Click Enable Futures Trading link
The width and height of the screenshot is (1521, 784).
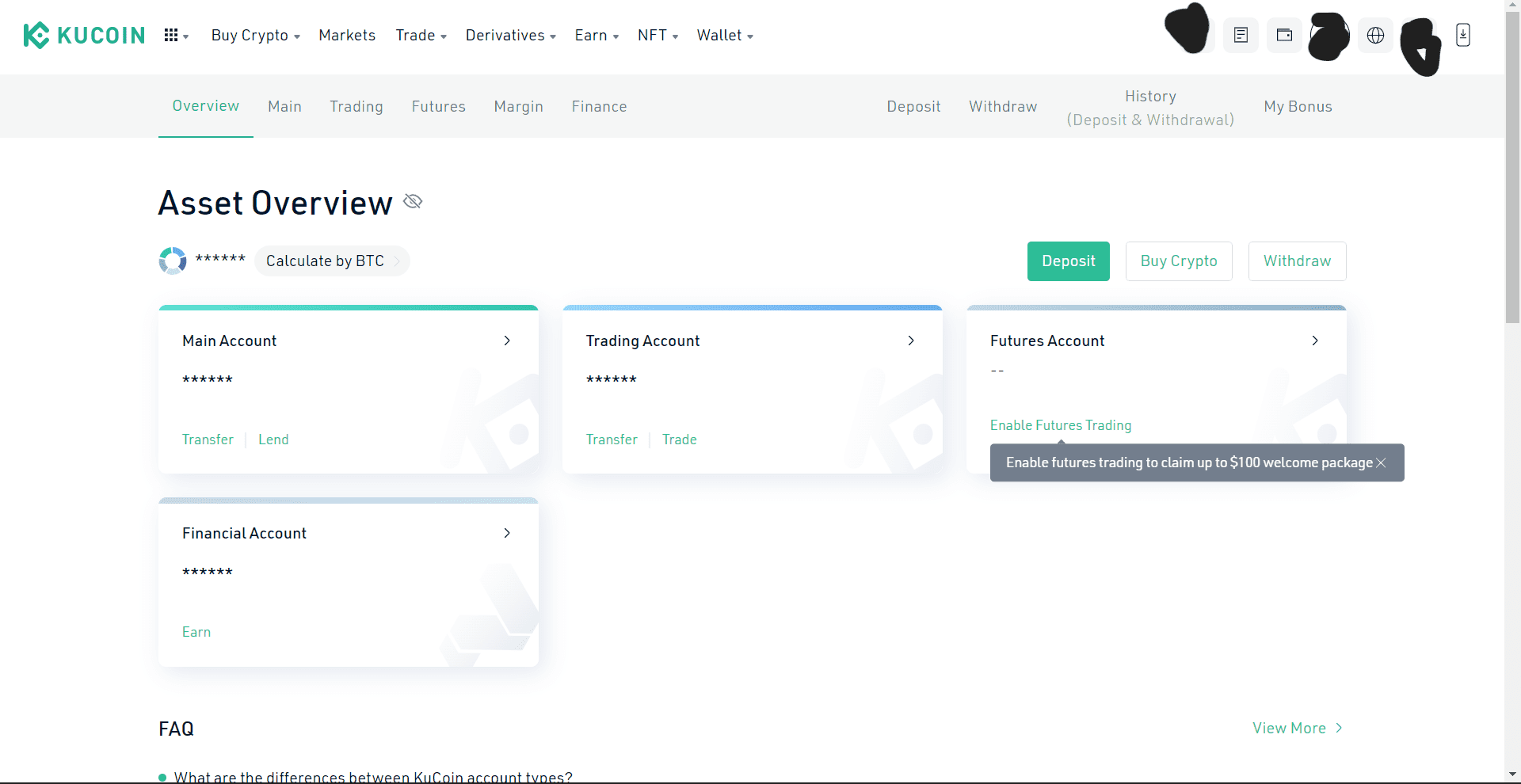tap(1061, 425)
